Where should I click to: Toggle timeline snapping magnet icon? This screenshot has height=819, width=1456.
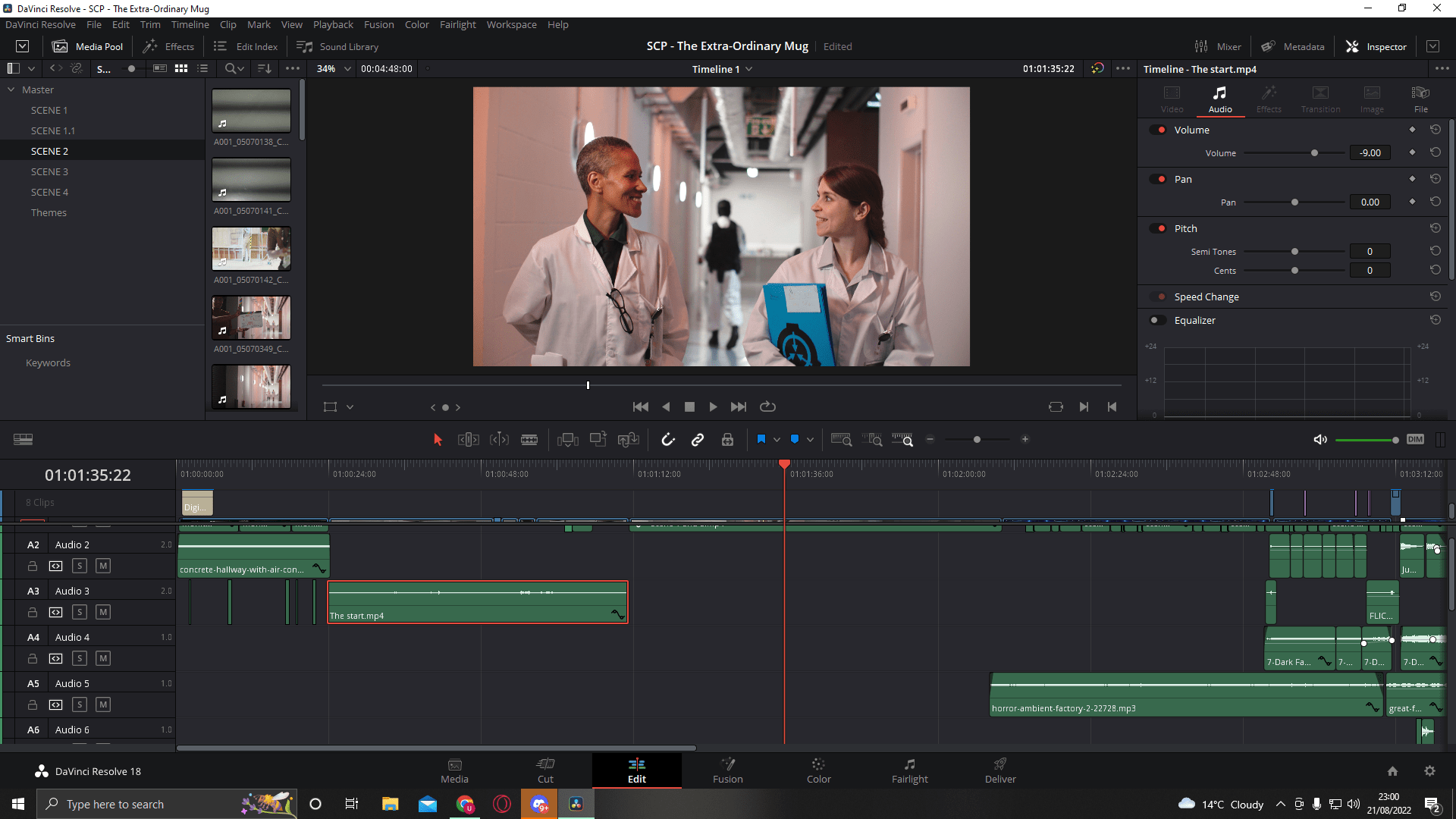[667, 440]
